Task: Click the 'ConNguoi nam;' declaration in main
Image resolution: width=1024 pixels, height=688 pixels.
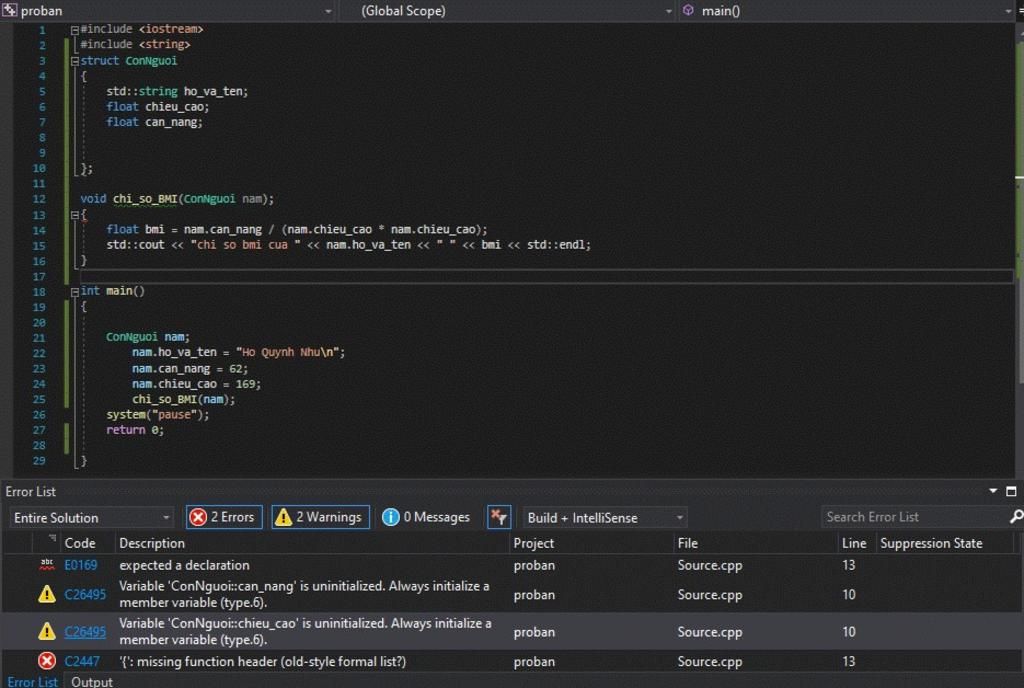Action: (x=148, y=337)
